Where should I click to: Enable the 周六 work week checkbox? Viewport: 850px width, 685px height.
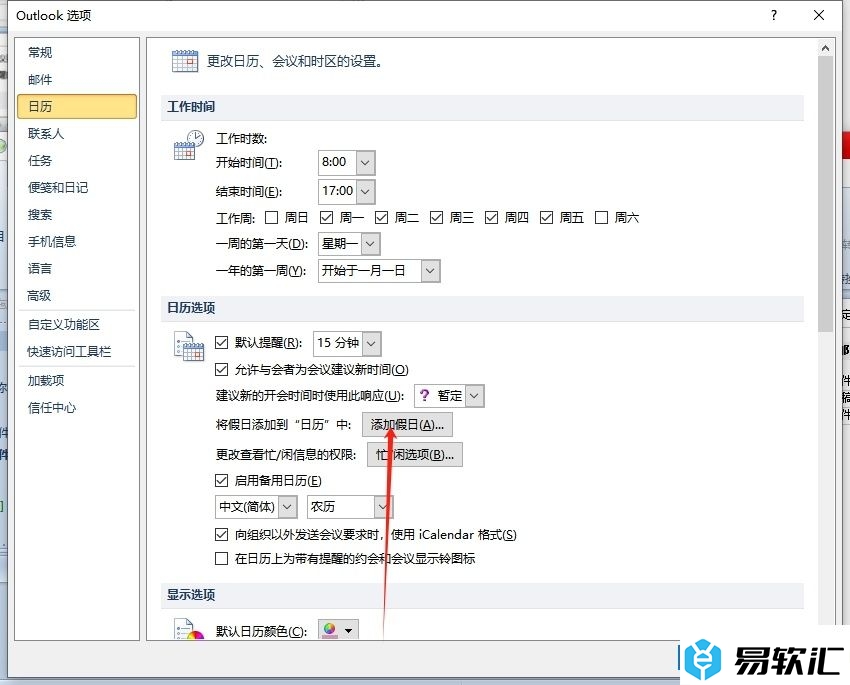[602, 218]
